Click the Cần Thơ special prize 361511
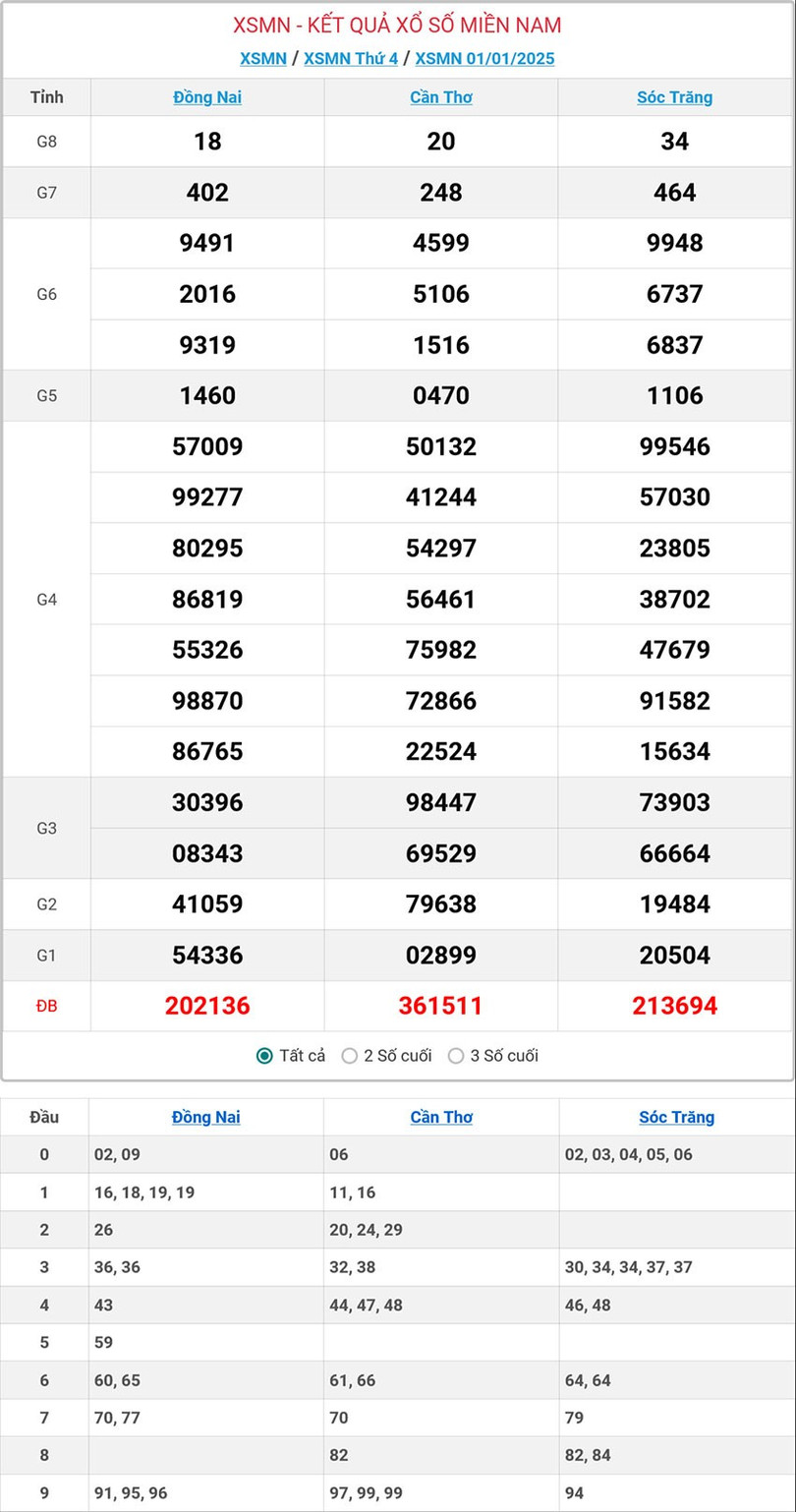796x1512 pixels. tap(441, 1006)
